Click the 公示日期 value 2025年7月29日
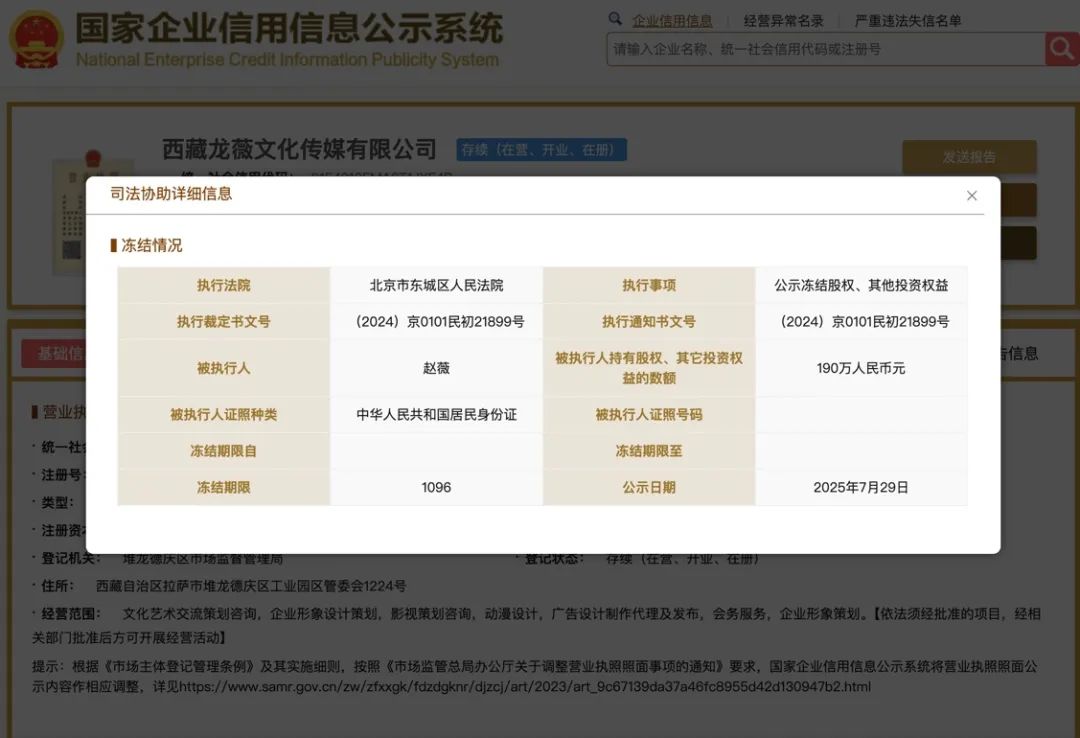Viewport: 1080px width, 738px height. point(860,487)
